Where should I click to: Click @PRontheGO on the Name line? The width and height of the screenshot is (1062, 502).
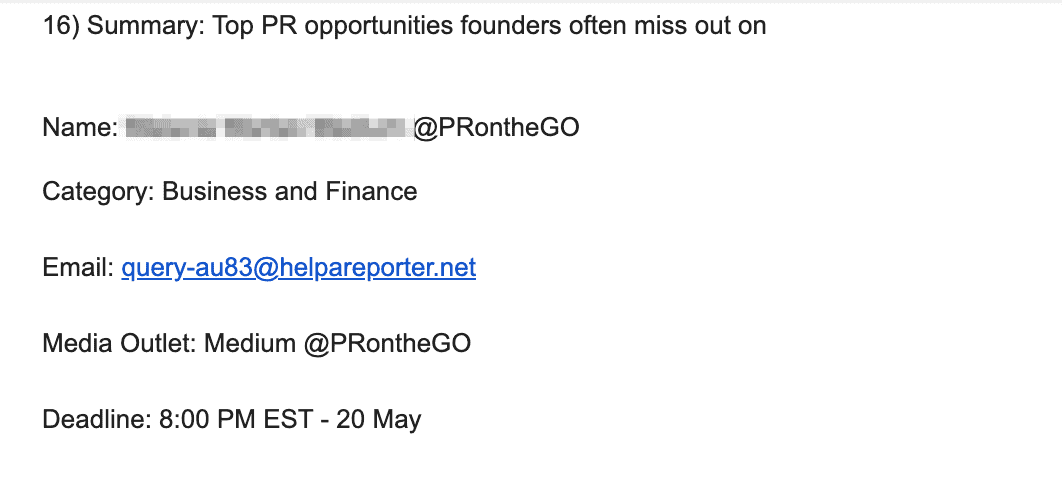pyautogui.click(x=496, y=127)
